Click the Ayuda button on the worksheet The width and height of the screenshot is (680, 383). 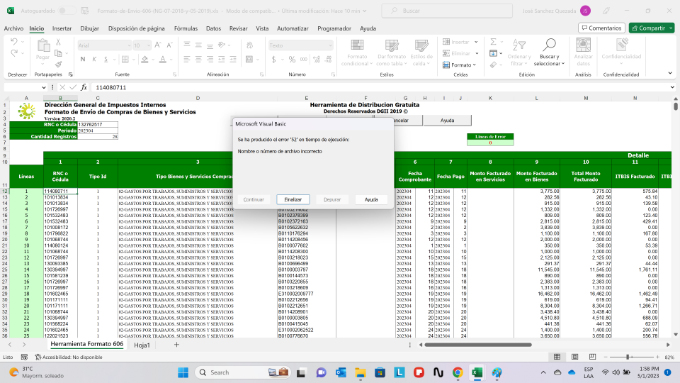[x=447, y=120]
